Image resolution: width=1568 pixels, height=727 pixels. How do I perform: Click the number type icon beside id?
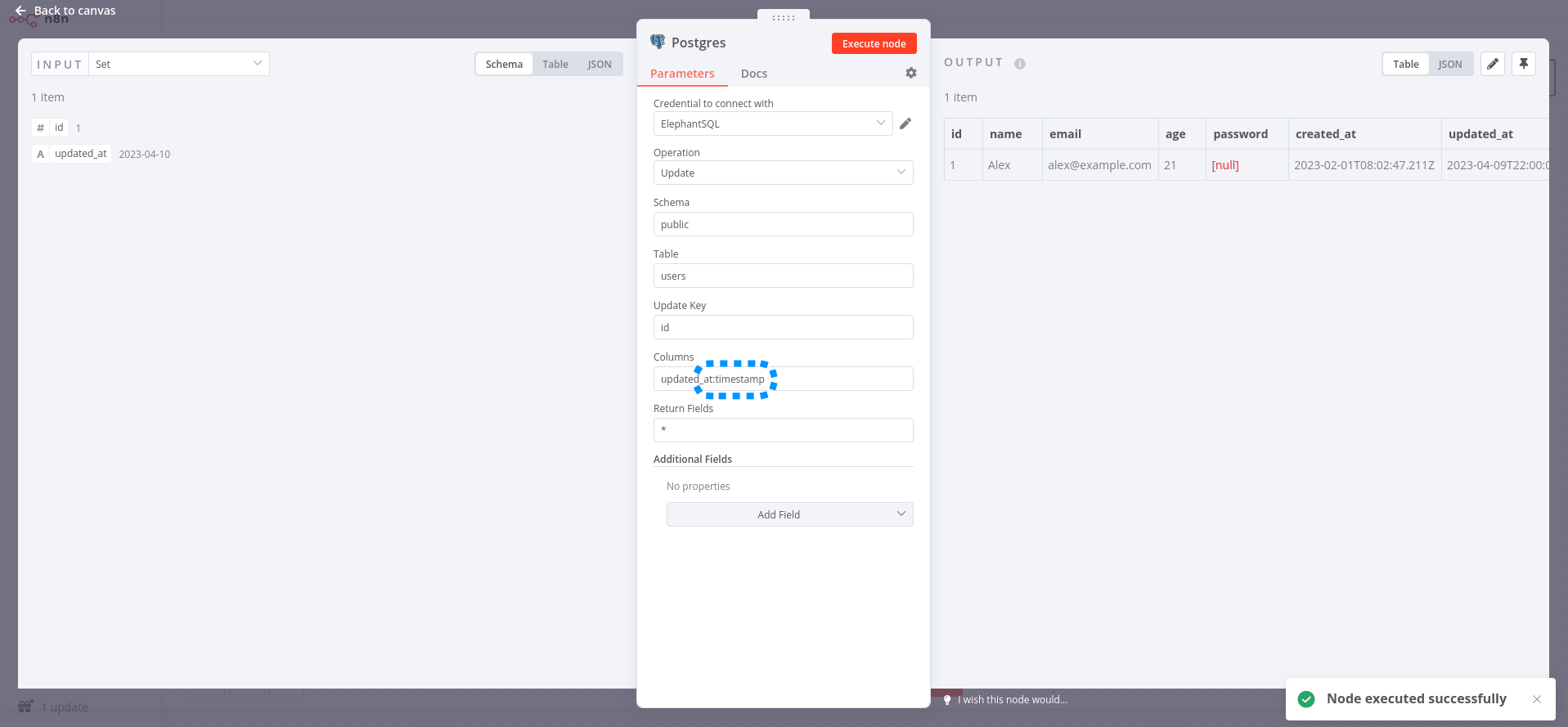point(40,128)
